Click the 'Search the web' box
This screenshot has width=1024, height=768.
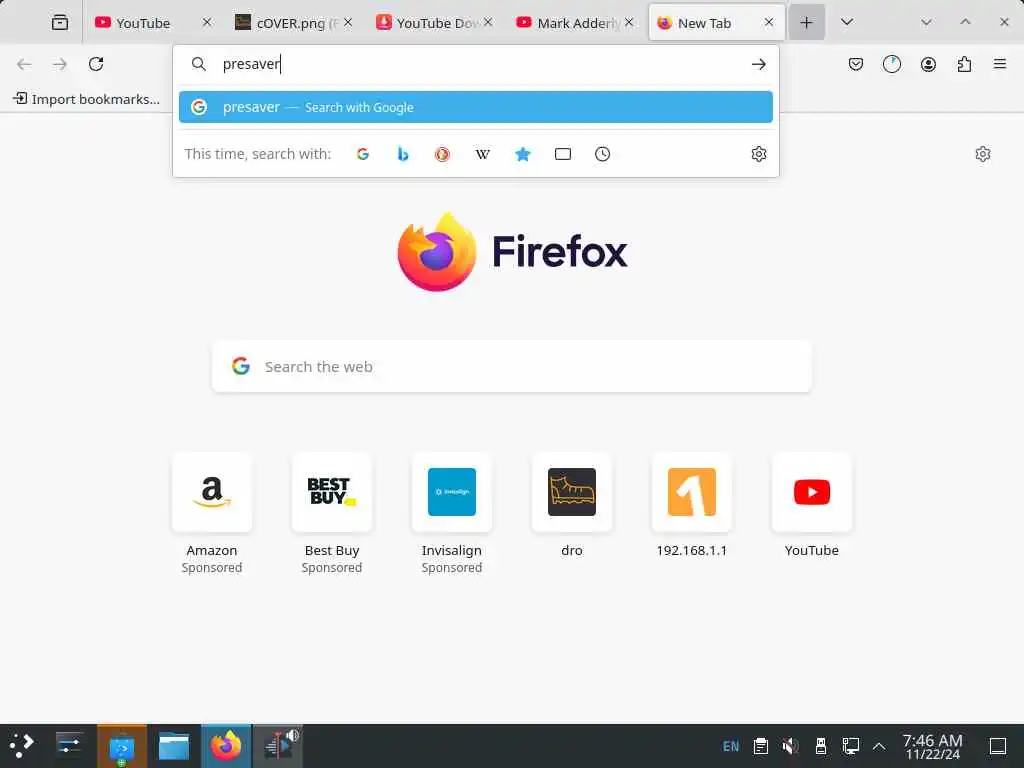[x=512, y=366]
